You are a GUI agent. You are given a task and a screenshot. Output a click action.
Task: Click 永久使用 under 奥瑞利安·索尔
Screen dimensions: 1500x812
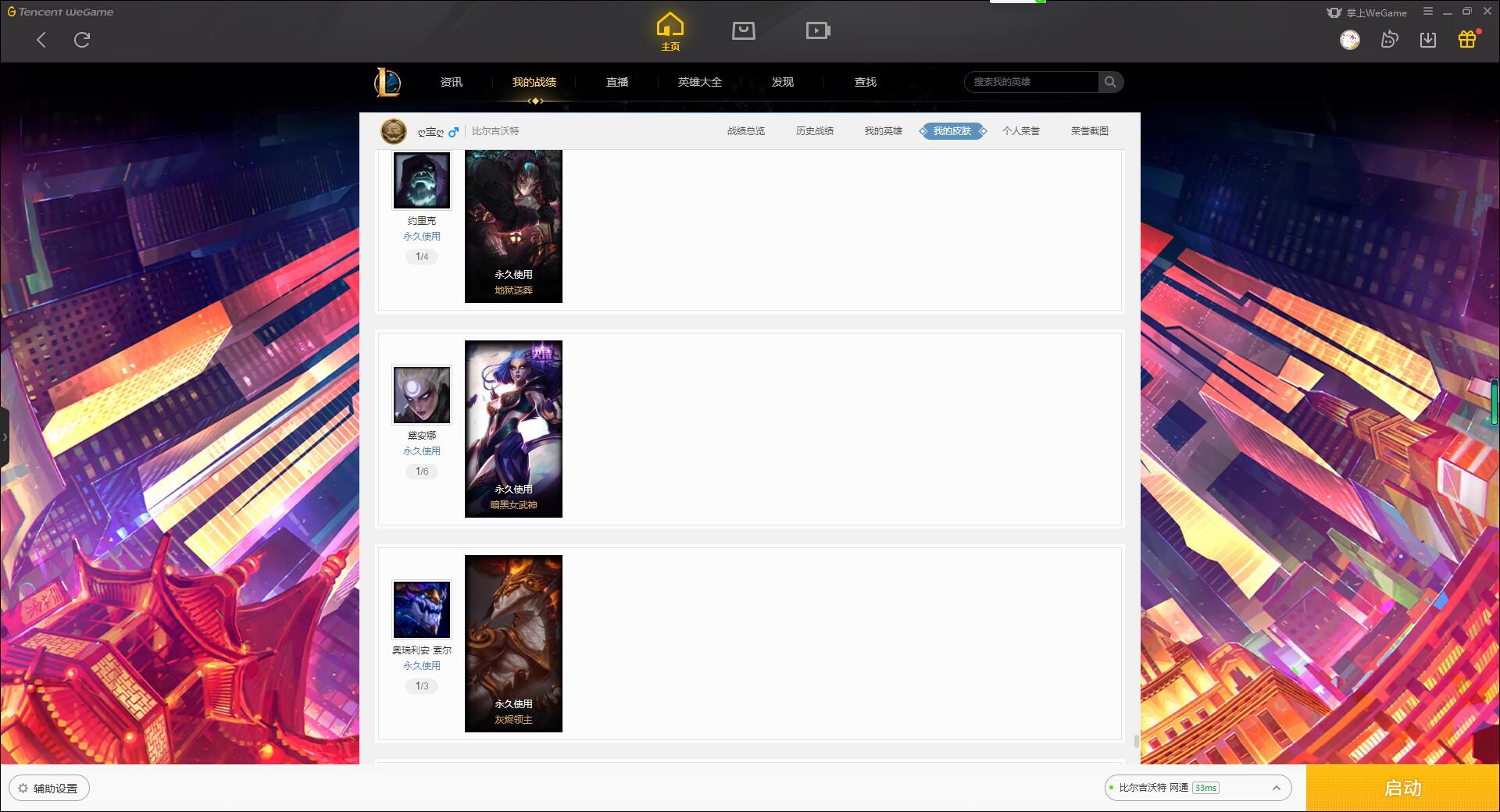[422, 666]
